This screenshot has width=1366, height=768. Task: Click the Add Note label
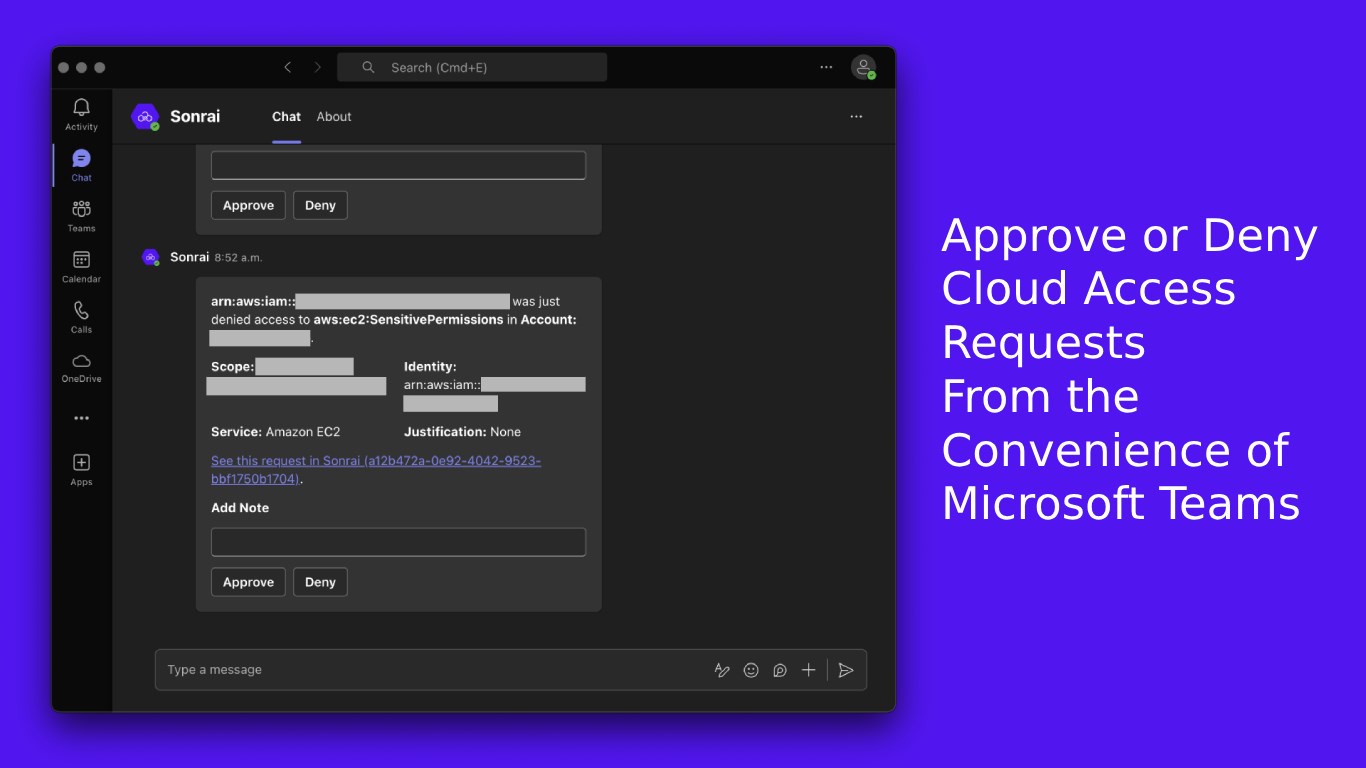coord(240,508)
